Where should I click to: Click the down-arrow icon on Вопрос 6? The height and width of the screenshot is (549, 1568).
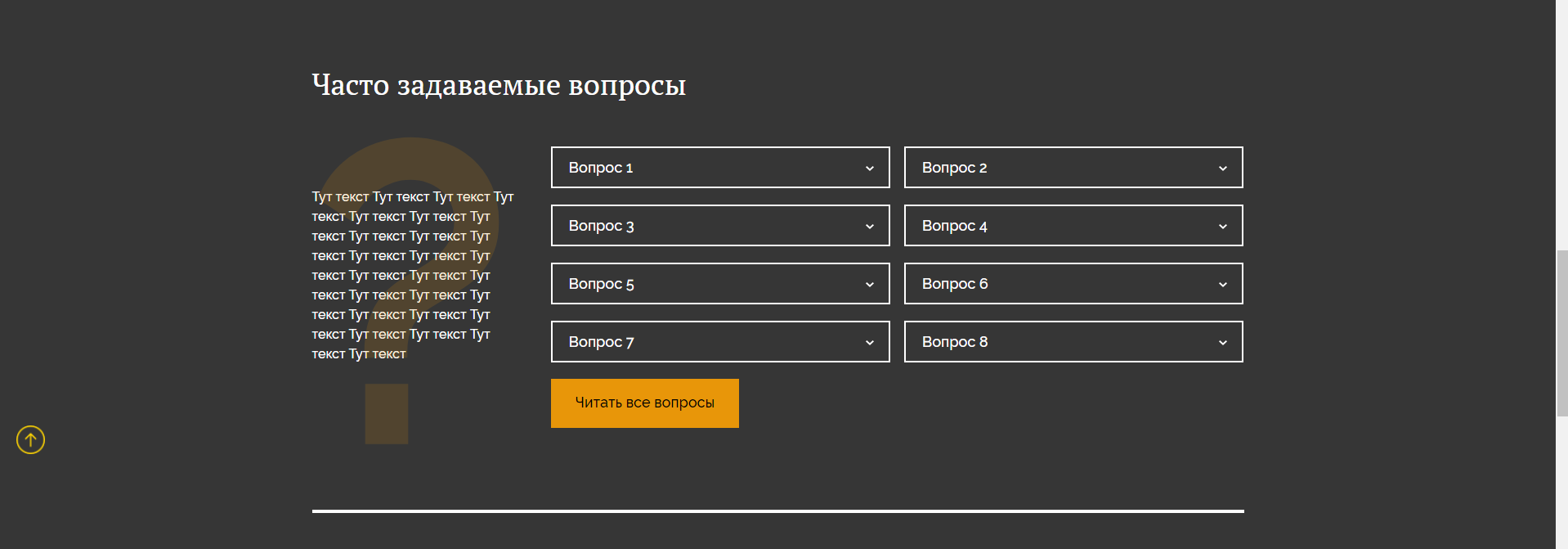tap(1222, 285)
